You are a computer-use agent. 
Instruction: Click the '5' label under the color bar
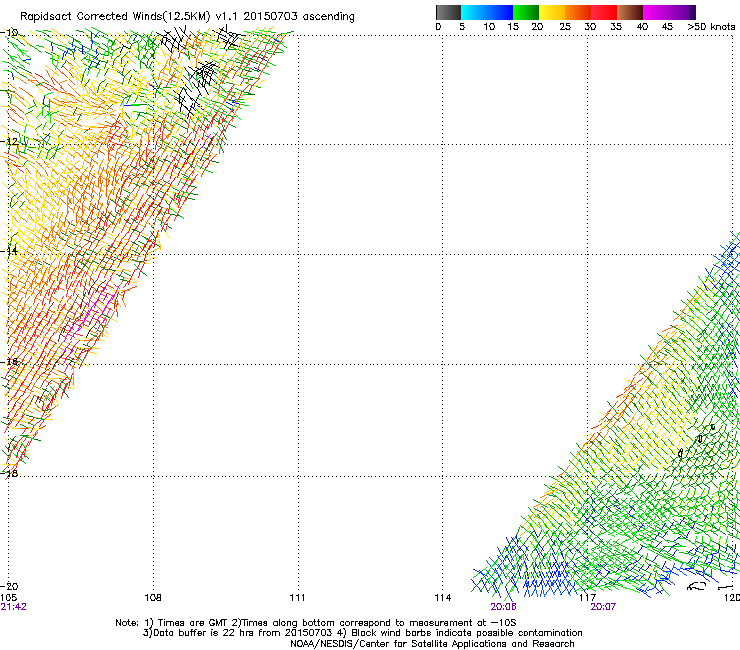(x=462, y=27)
